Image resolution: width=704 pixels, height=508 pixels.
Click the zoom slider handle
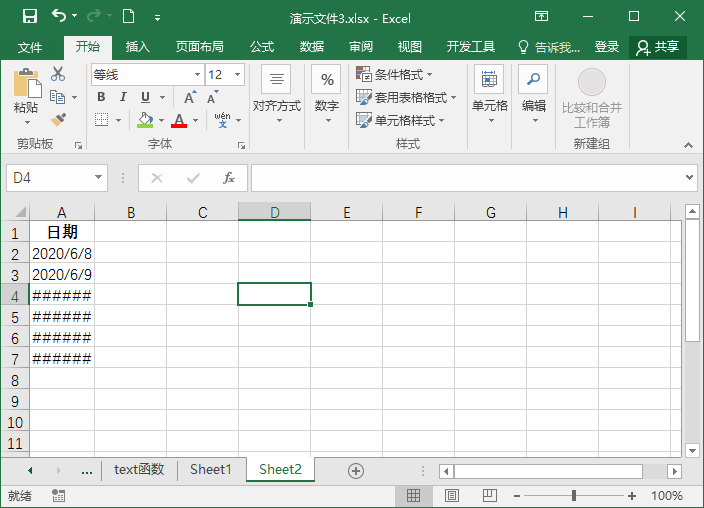574,496
